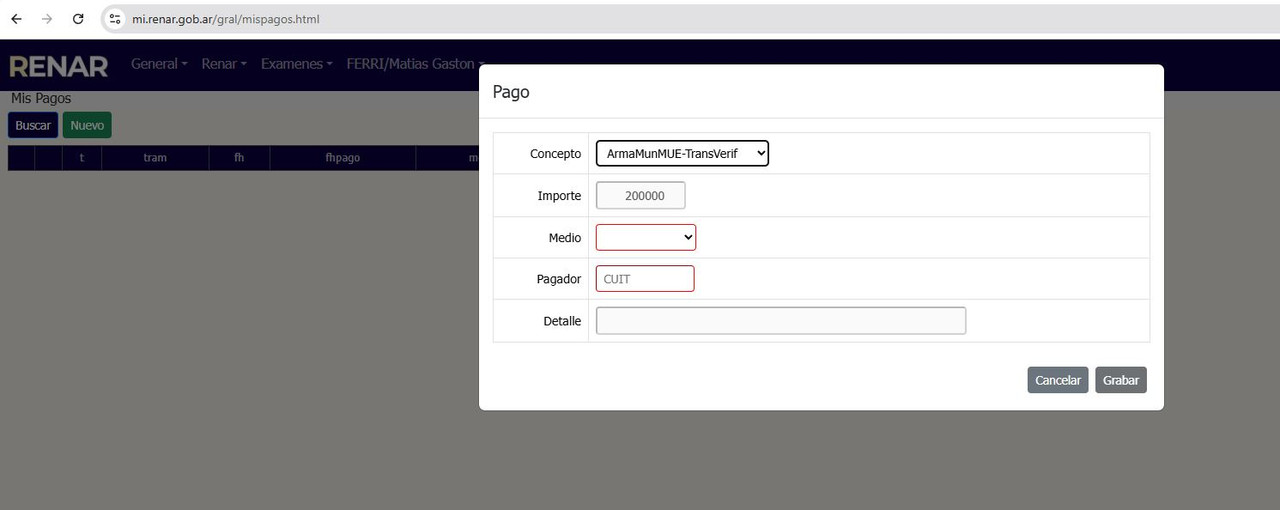1280x510 pixels.
Task: Open the Examenes menu
Action: coord(297,64)
